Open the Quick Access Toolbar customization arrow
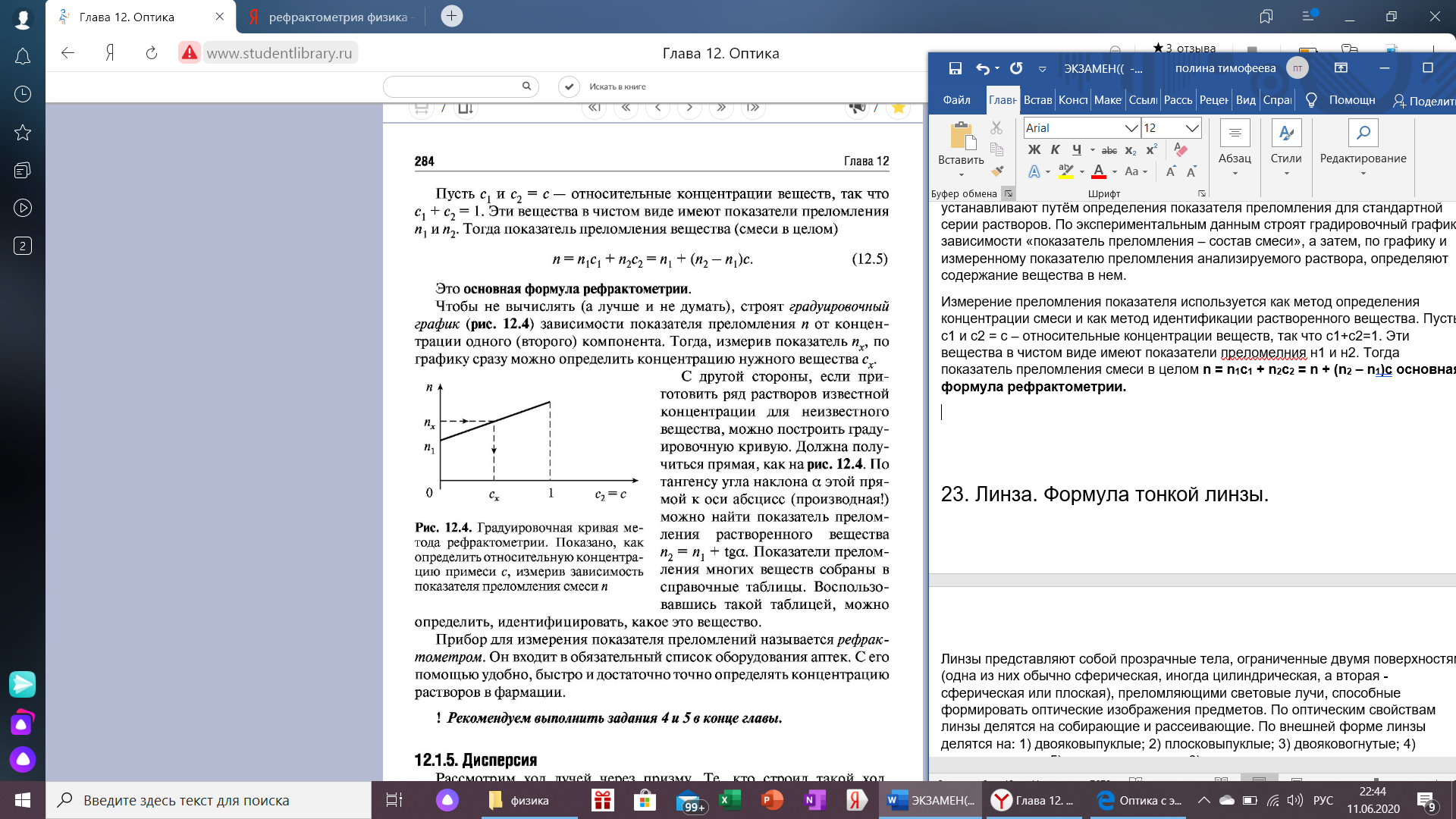The width and height of the screenshot is (1456, 819). [x=1043, y=69]
